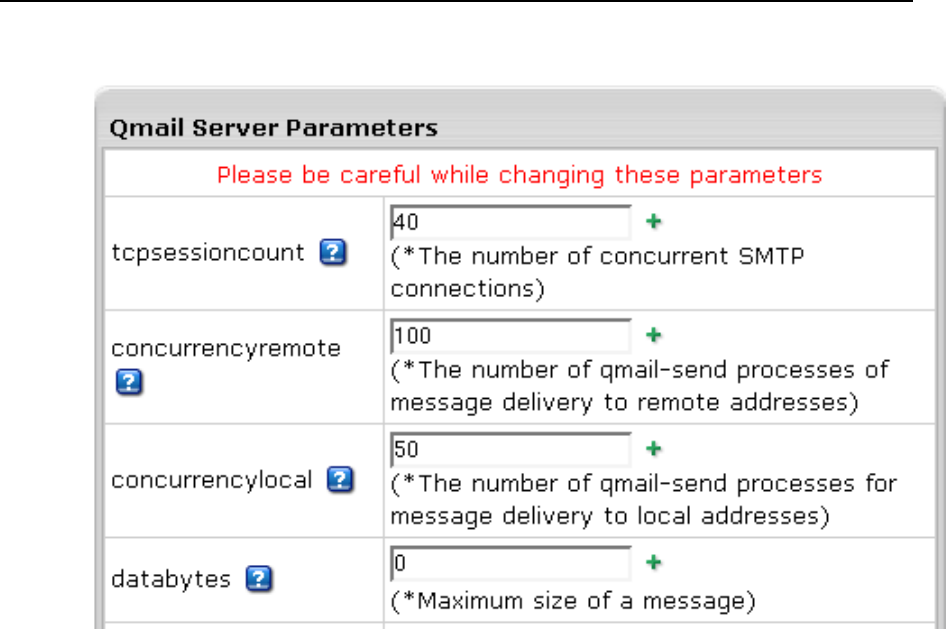This screenshot has width=946, height=629.
Task: Click green plus beside tcpsessioncount field
Action: click(x=655, y=221)
